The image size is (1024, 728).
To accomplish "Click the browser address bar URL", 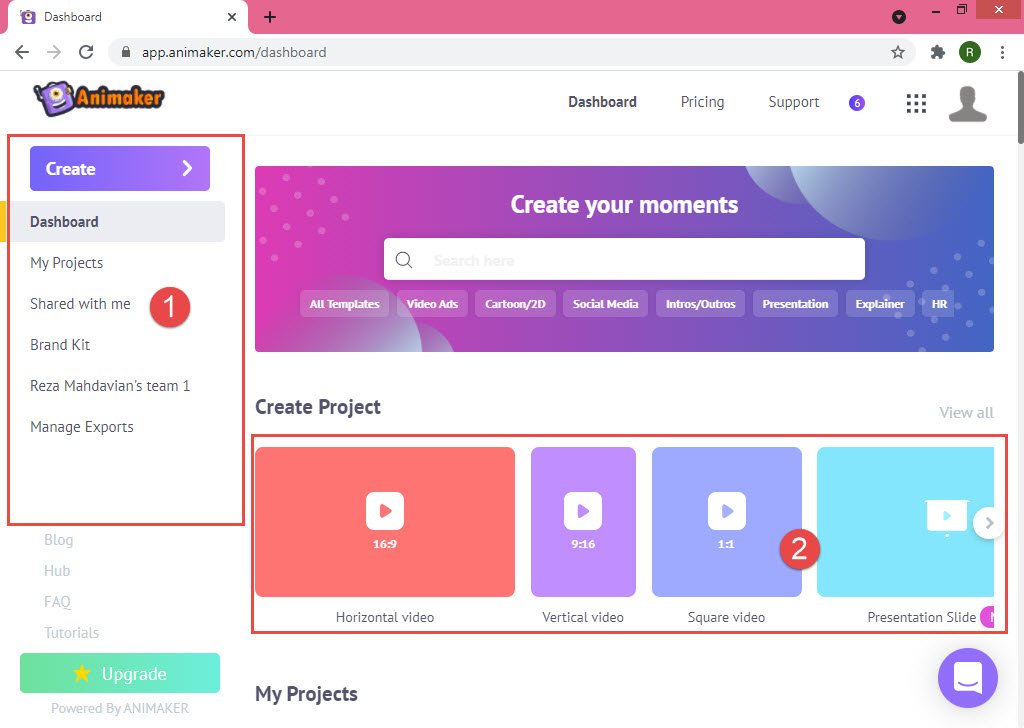I will coord(234,52).
